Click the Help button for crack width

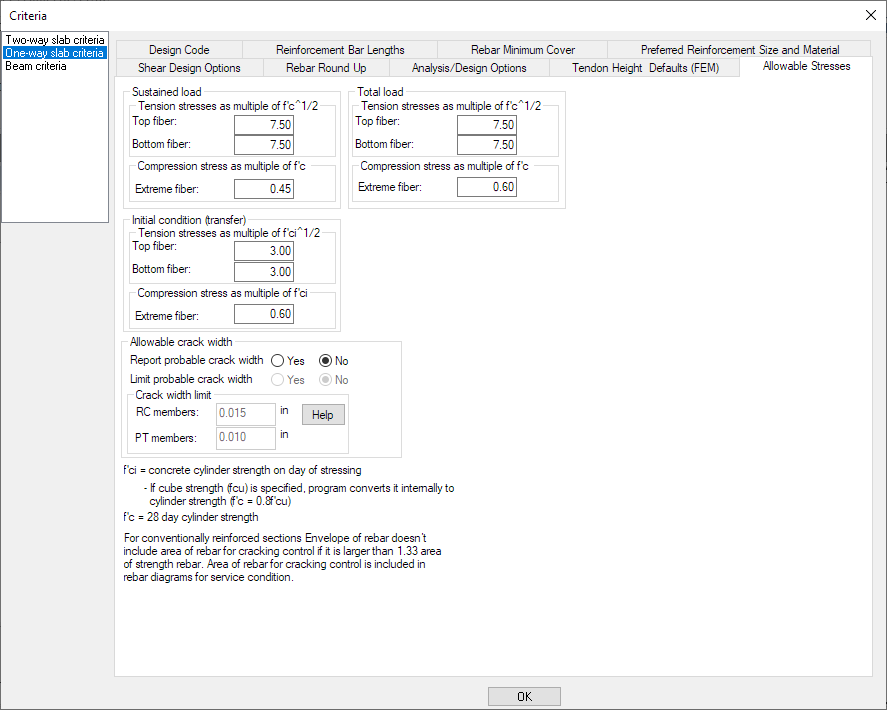pyautogui.click(x=323, y=415)
